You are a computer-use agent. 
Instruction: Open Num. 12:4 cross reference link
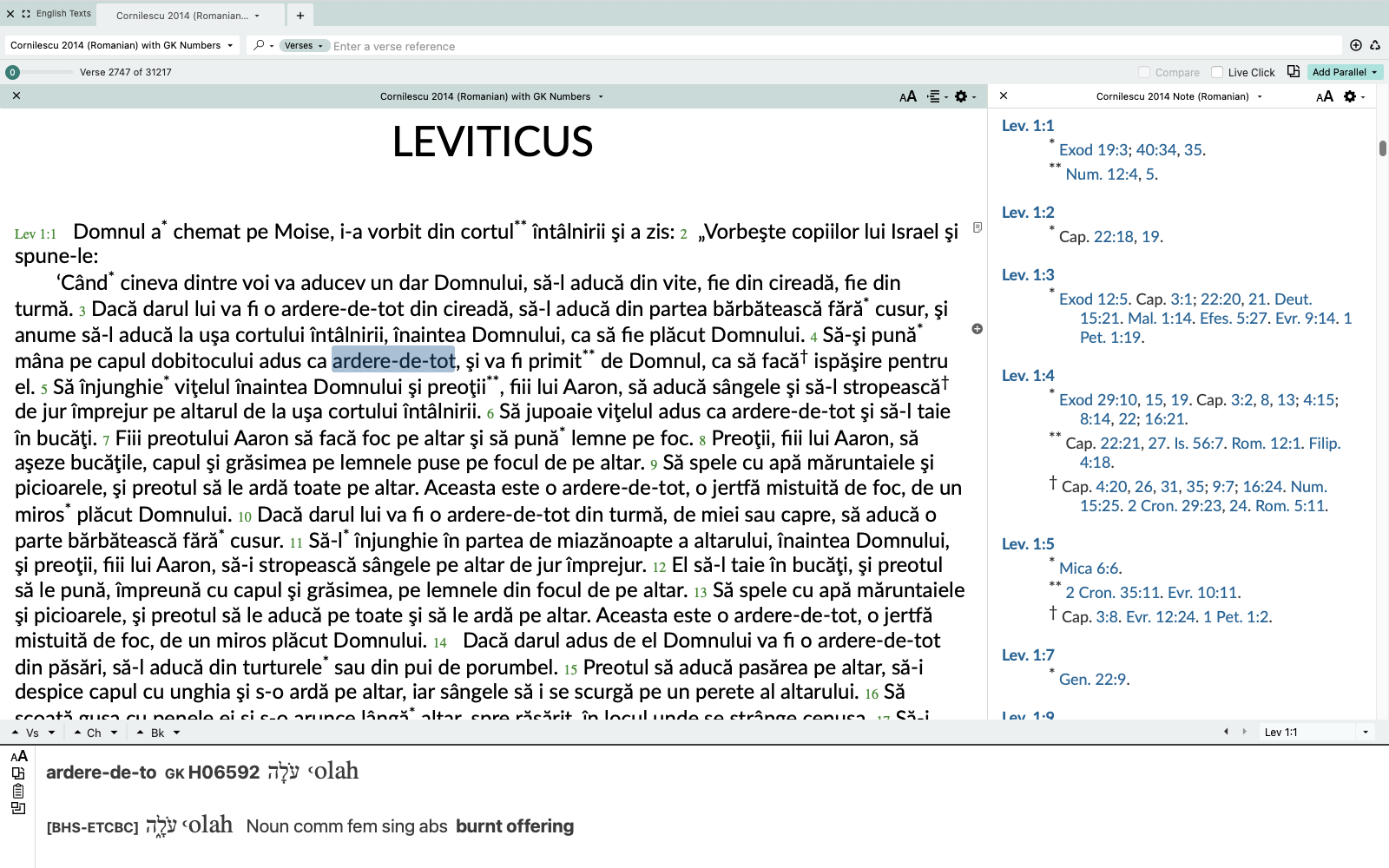click(1103, 174)
